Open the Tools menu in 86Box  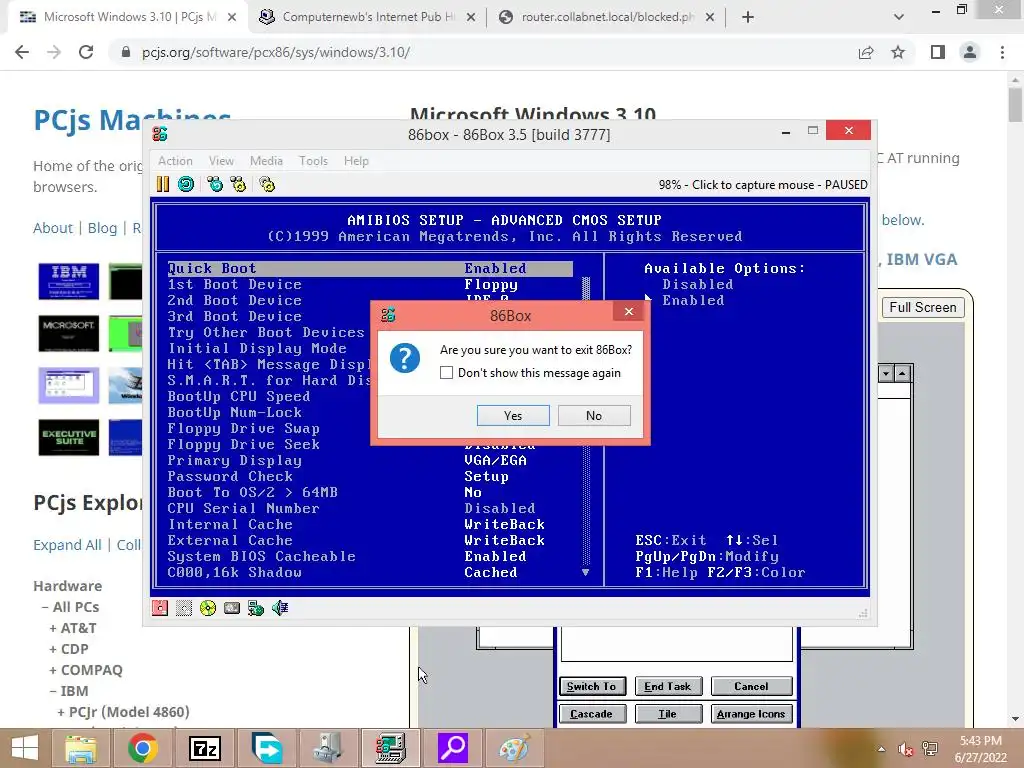313,161
